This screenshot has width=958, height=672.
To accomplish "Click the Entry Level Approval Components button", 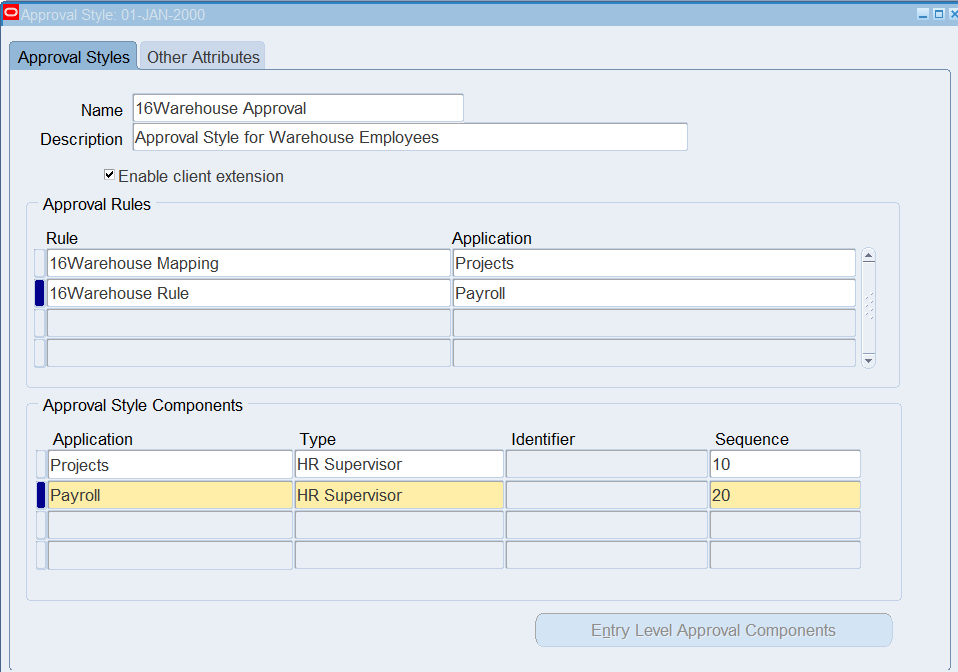I will tap(713, 630).
